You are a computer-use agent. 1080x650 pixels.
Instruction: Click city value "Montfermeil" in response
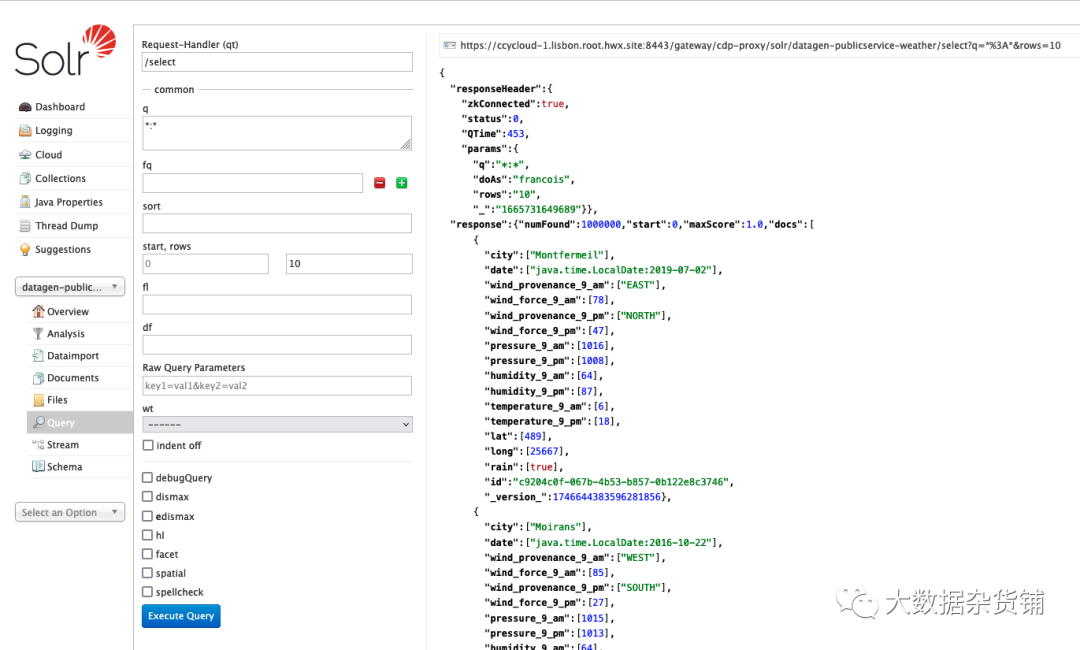pyautogui.click(x=568, y=255)
